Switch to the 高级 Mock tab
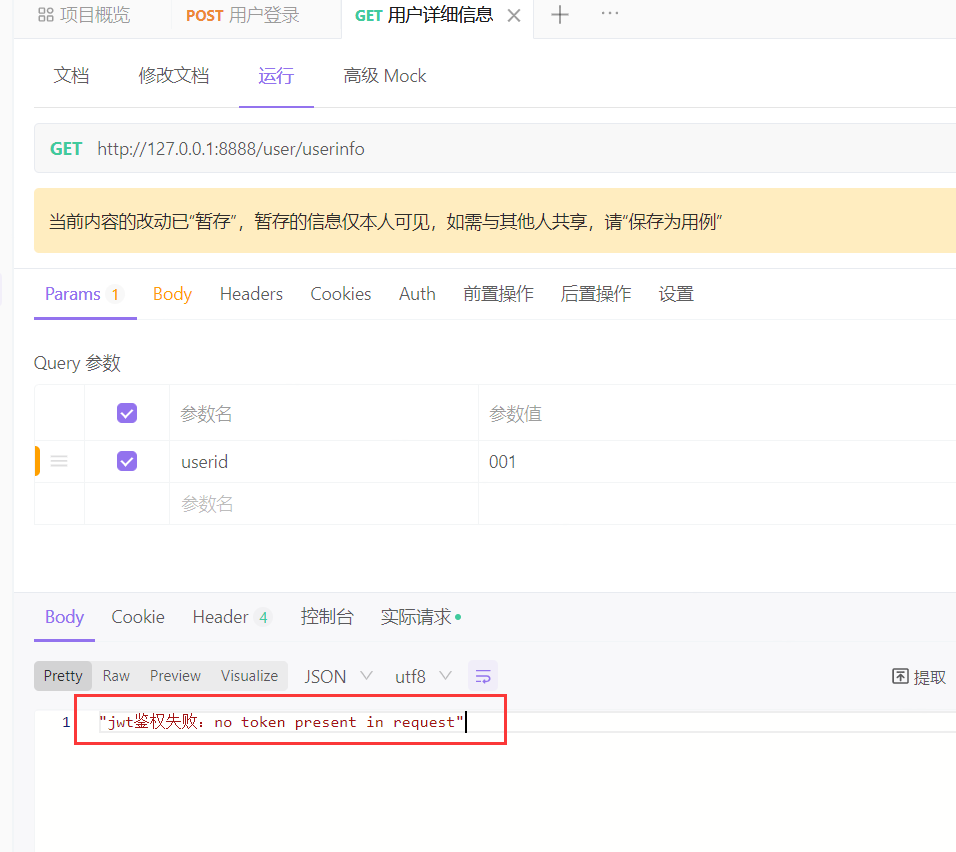 pyautogui.click(x=384, y=75)
